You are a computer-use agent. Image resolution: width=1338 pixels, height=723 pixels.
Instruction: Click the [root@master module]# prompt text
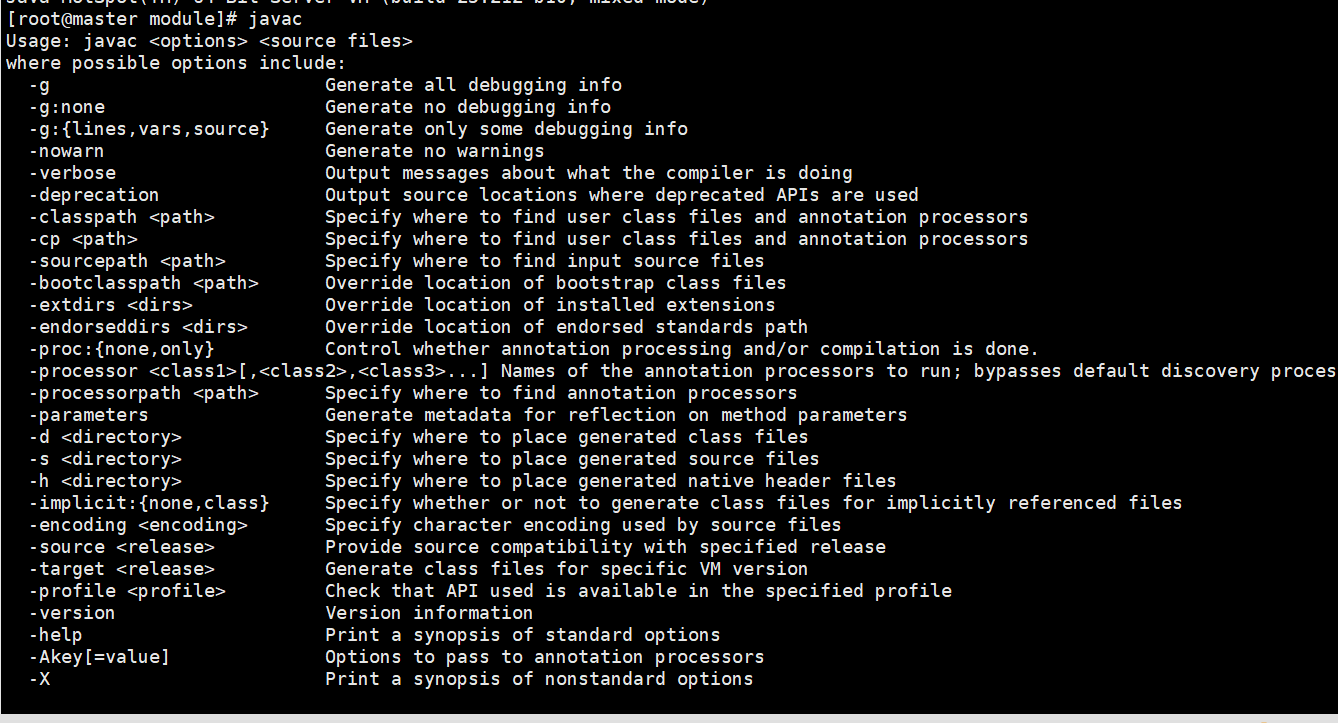[121, 19]
